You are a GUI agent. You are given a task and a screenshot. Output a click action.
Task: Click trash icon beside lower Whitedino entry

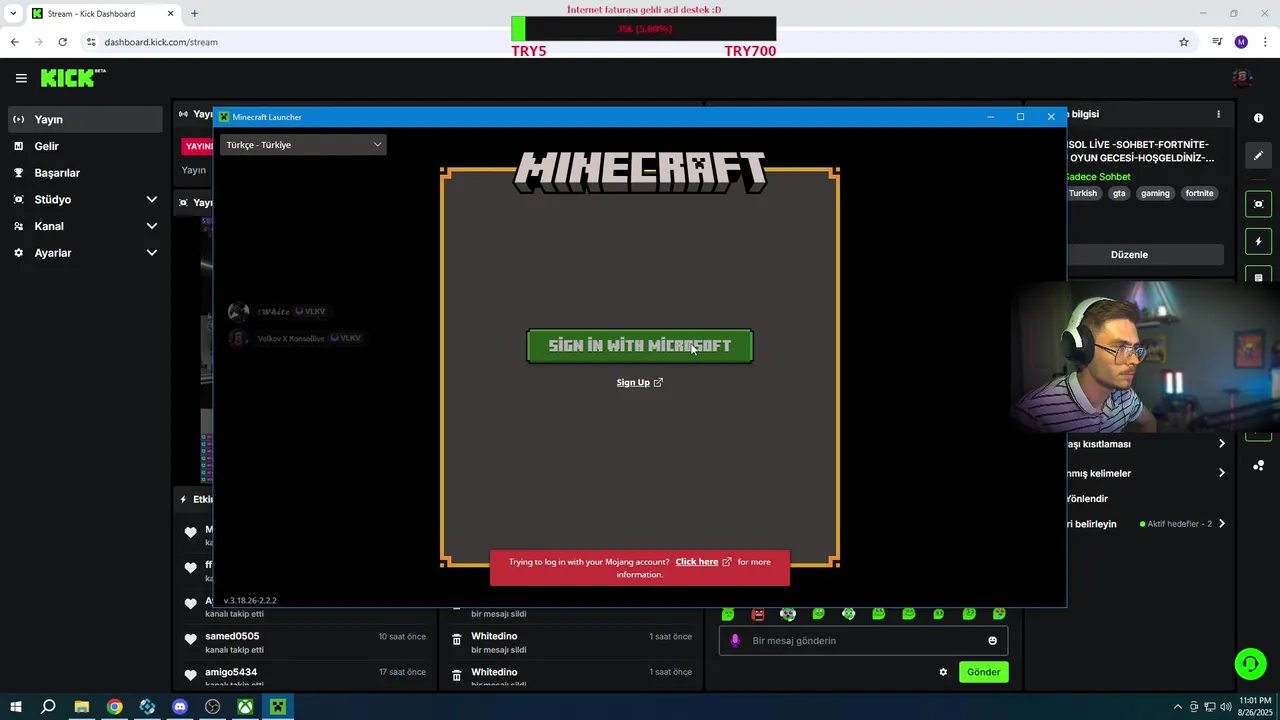[x=456, y=676]
